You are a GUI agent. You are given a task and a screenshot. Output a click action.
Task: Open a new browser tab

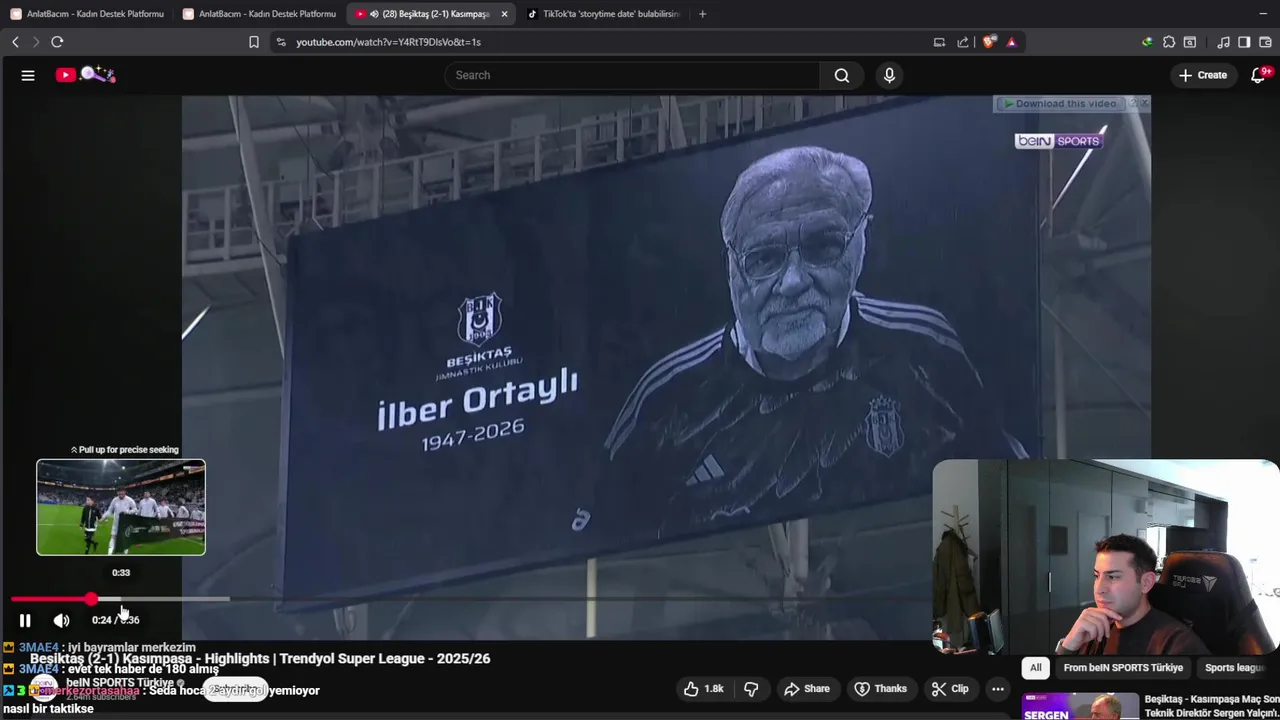[x=702, y=14]
